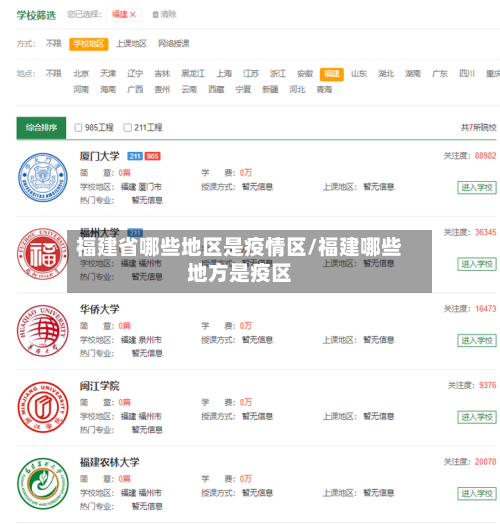The image size is (500, 524).
Task: Choose 天津 location filter
Action: (x=108, y=74)
